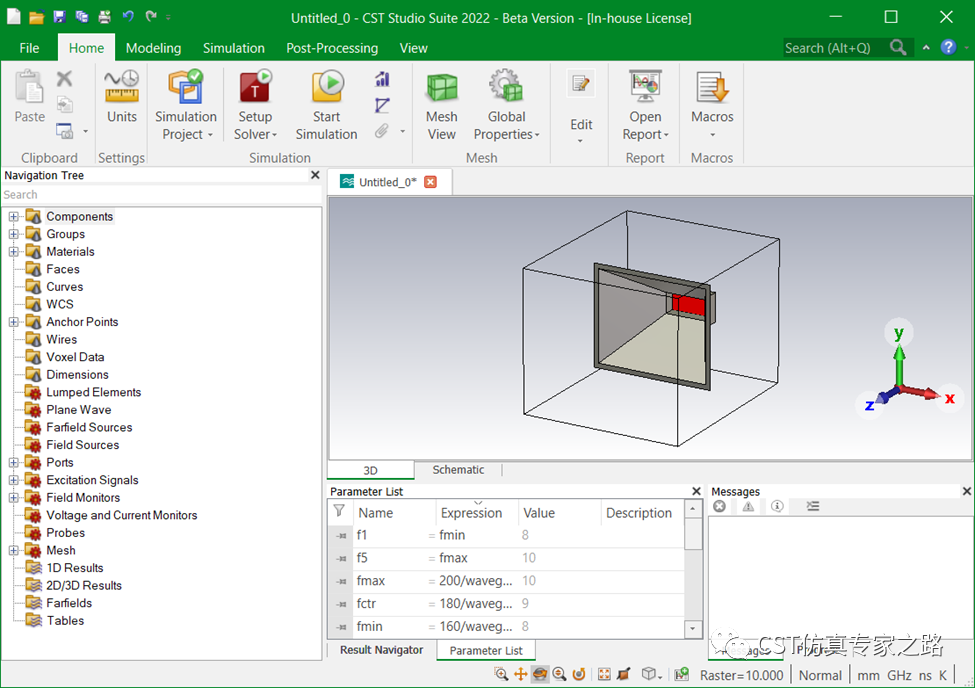This screenshot has height=688, width=975.
Task: Click the reset view to fit icon
Action: click(604, 674)
